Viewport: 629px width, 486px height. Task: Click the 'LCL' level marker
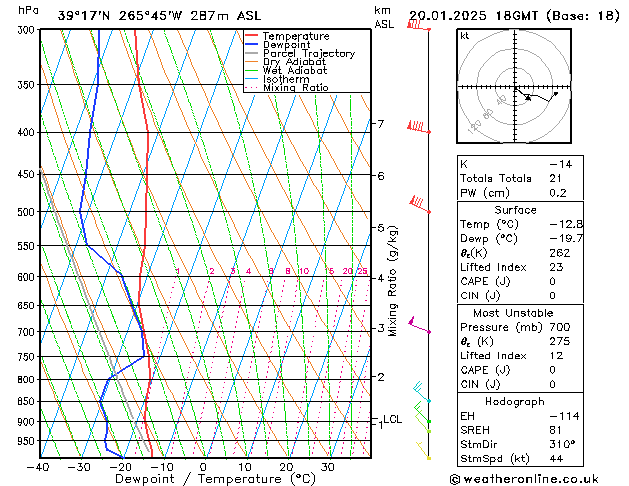point(392,419)
